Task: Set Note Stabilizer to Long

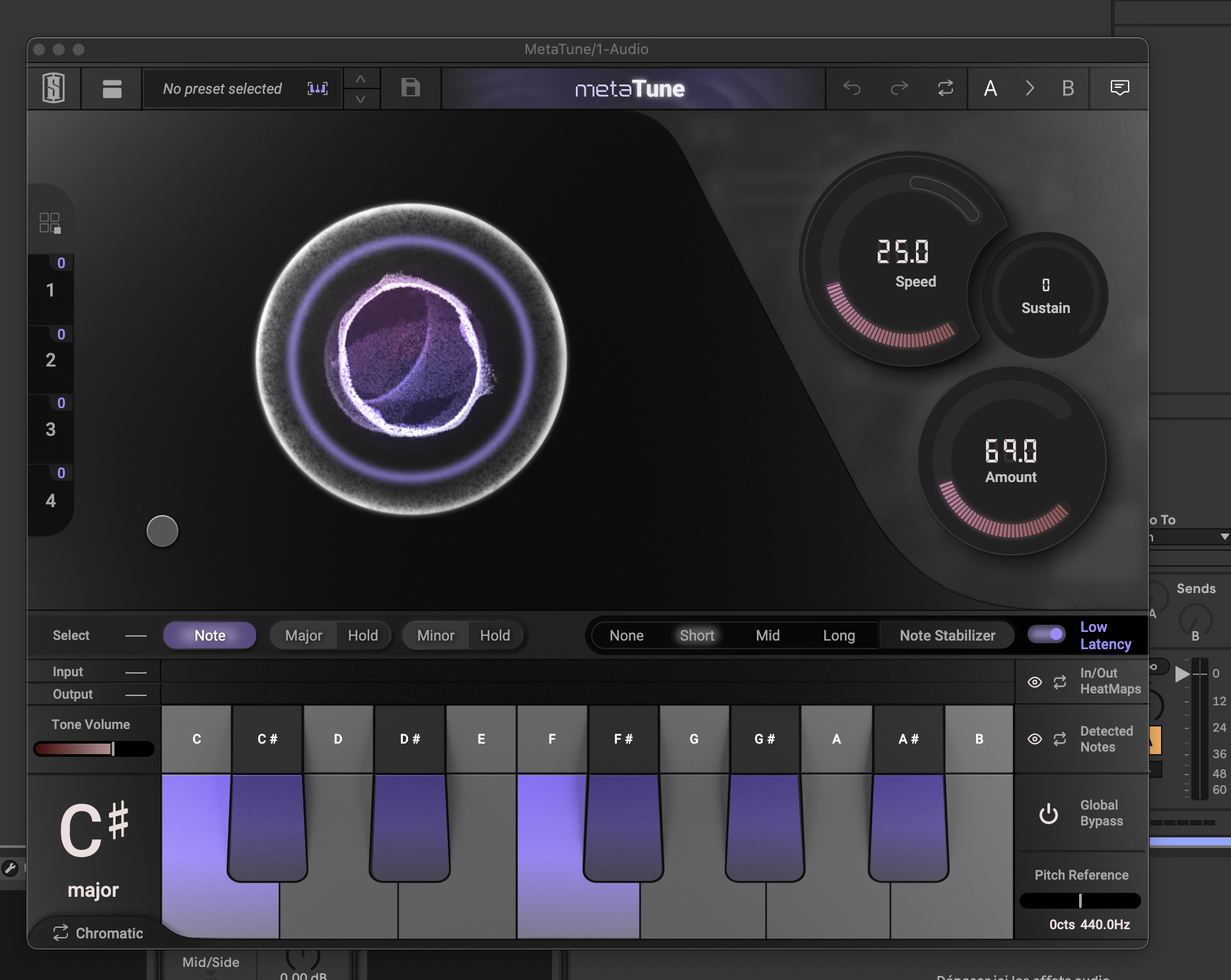Action: (839, 635)
